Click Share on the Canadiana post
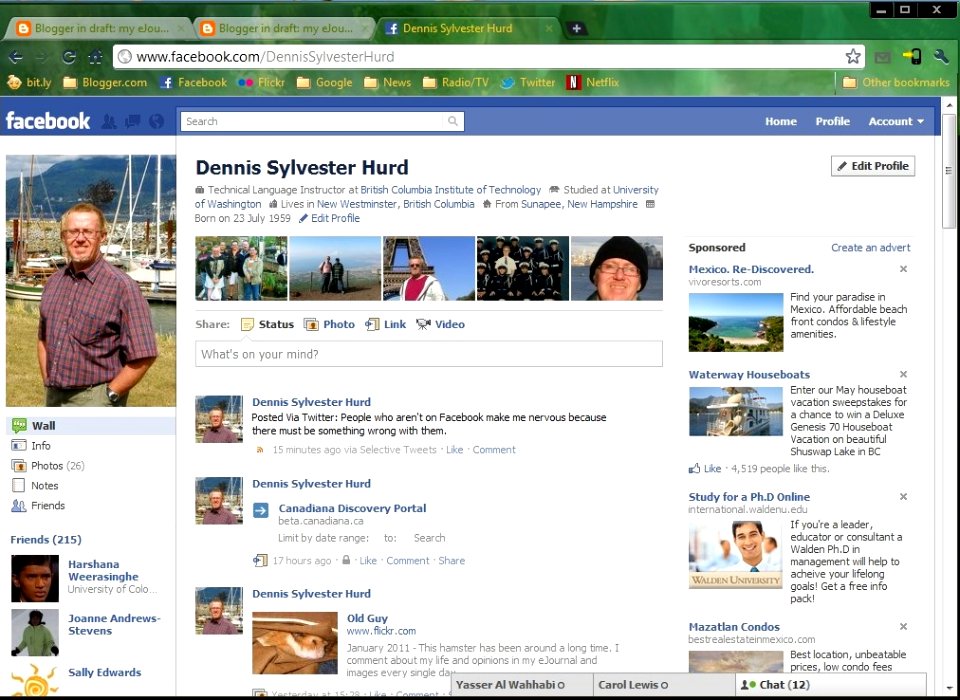The width and height of the screenshot is (960, 700). pos(452,560)
